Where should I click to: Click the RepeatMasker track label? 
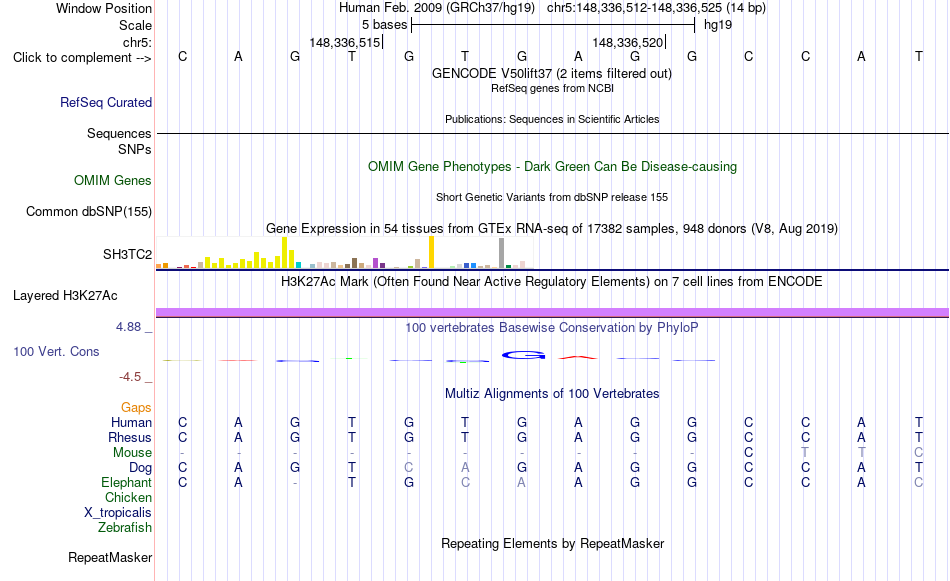110,557
